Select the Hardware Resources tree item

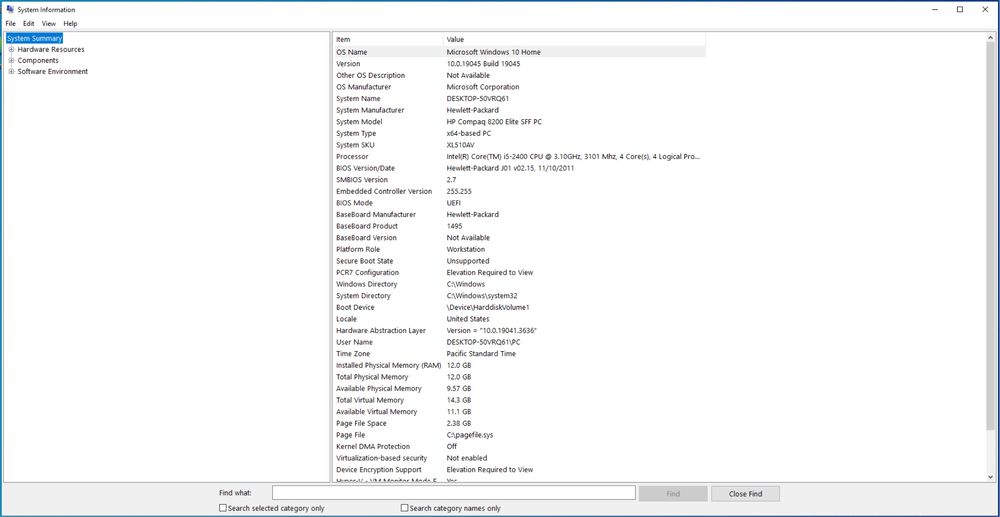pos(51,49)
